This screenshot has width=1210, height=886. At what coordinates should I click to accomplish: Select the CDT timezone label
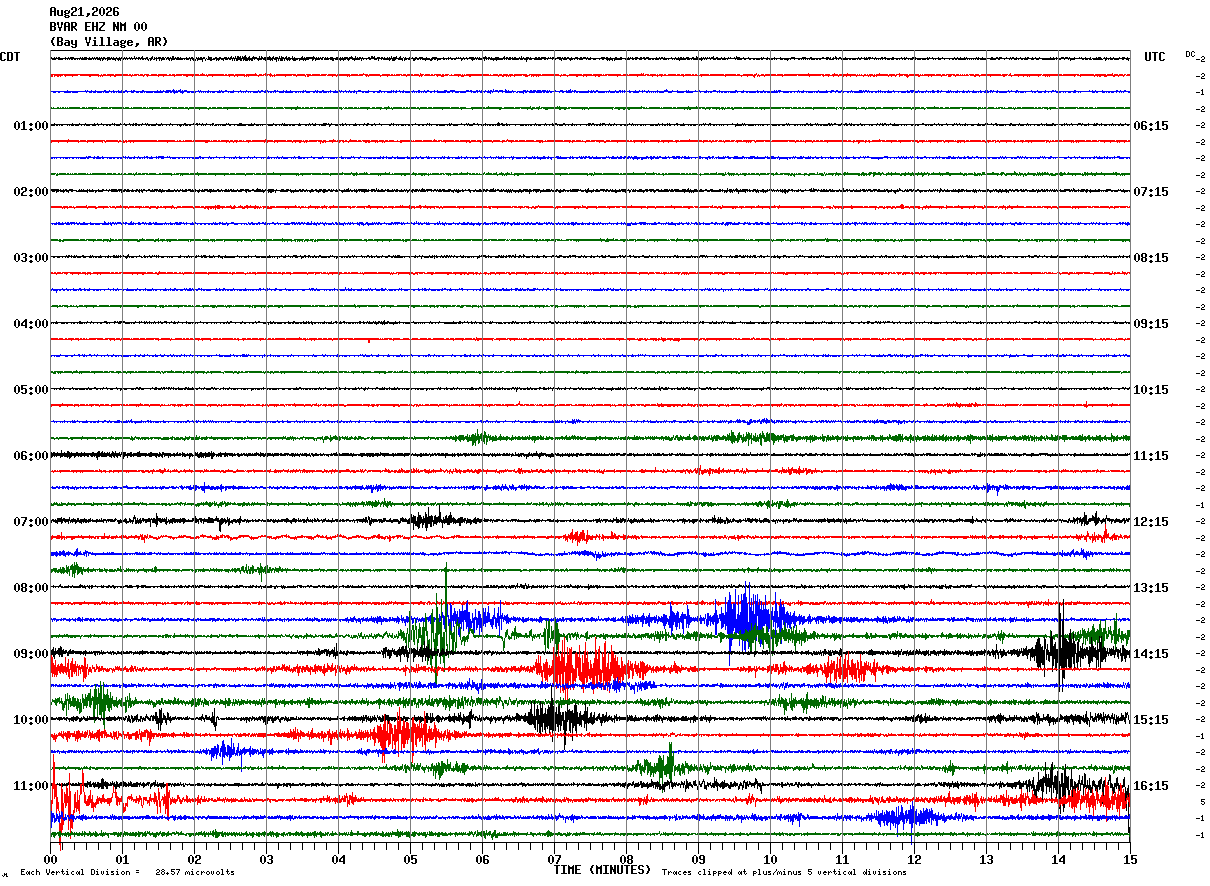coord(10,57)
